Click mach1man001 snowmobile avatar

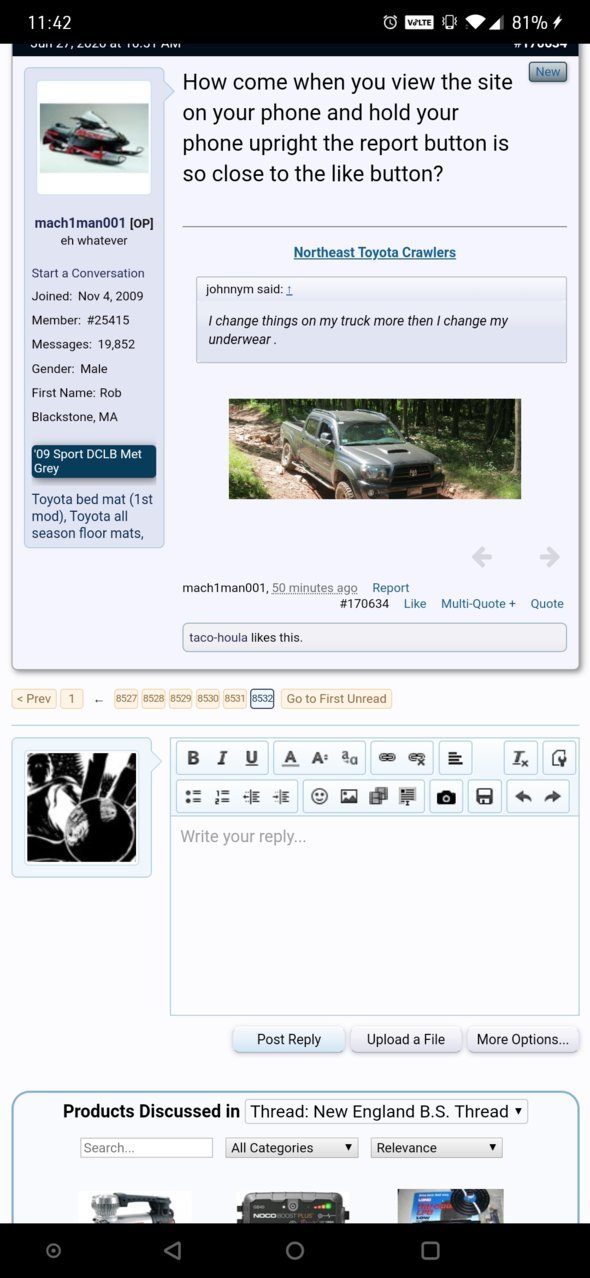[94, 137]
